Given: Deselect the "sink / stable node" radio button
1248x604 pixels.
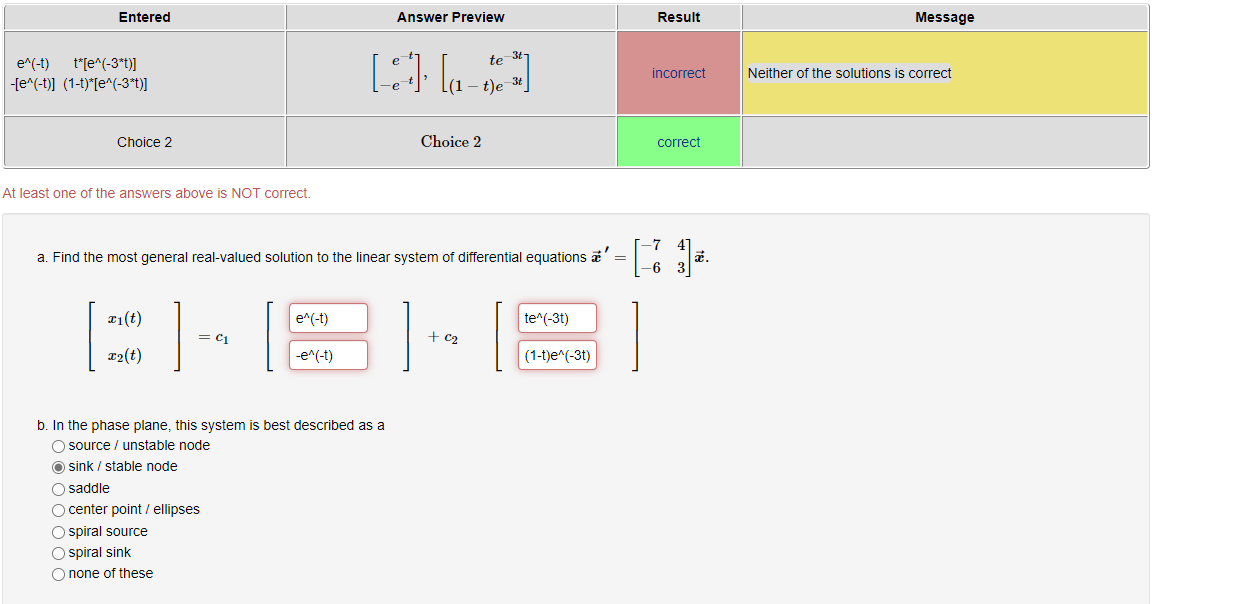Looking at the screenshot, I should click(x=58, y=467).
